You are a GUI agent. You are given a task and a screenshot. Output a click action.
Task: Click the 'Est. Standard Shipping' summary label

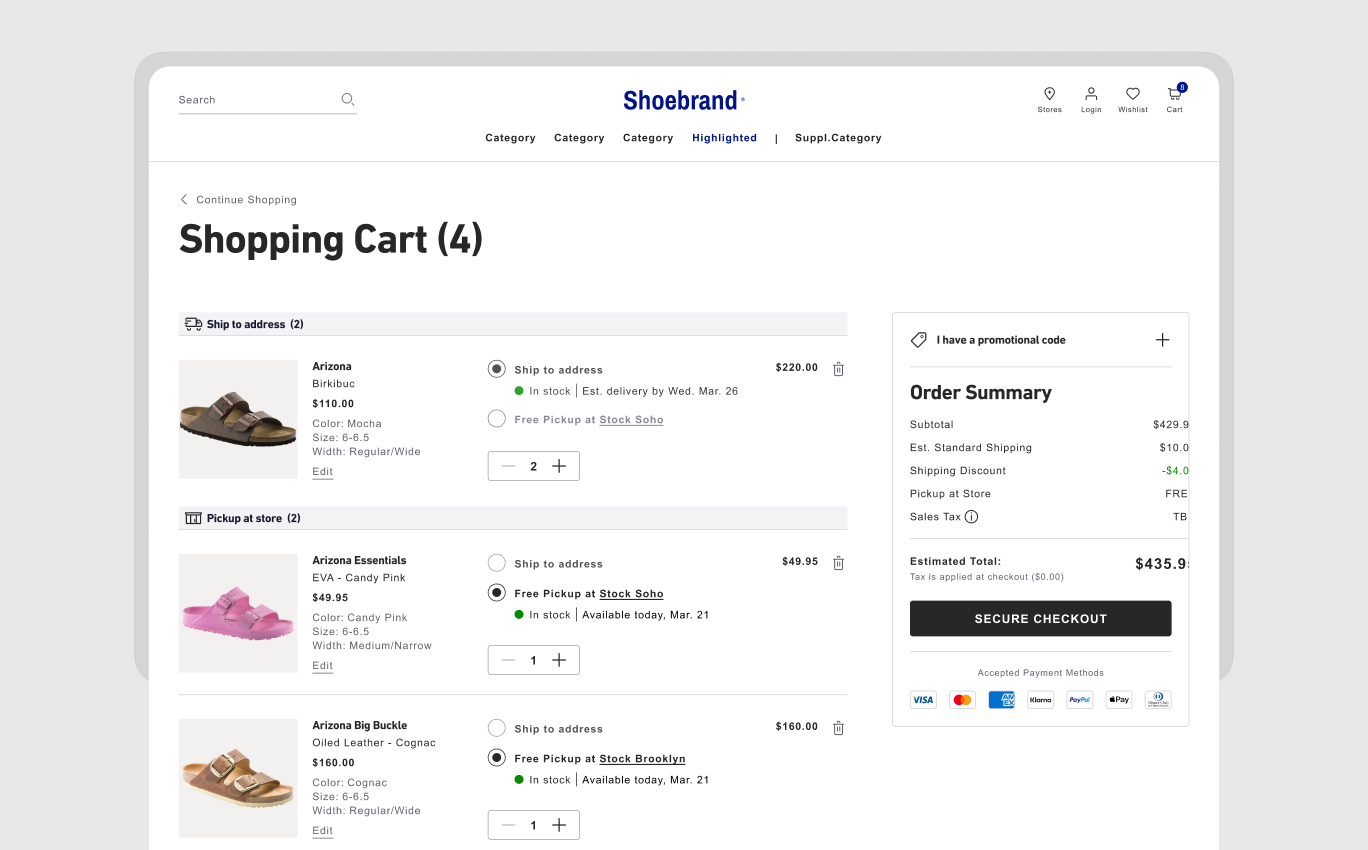coord(971,448)
